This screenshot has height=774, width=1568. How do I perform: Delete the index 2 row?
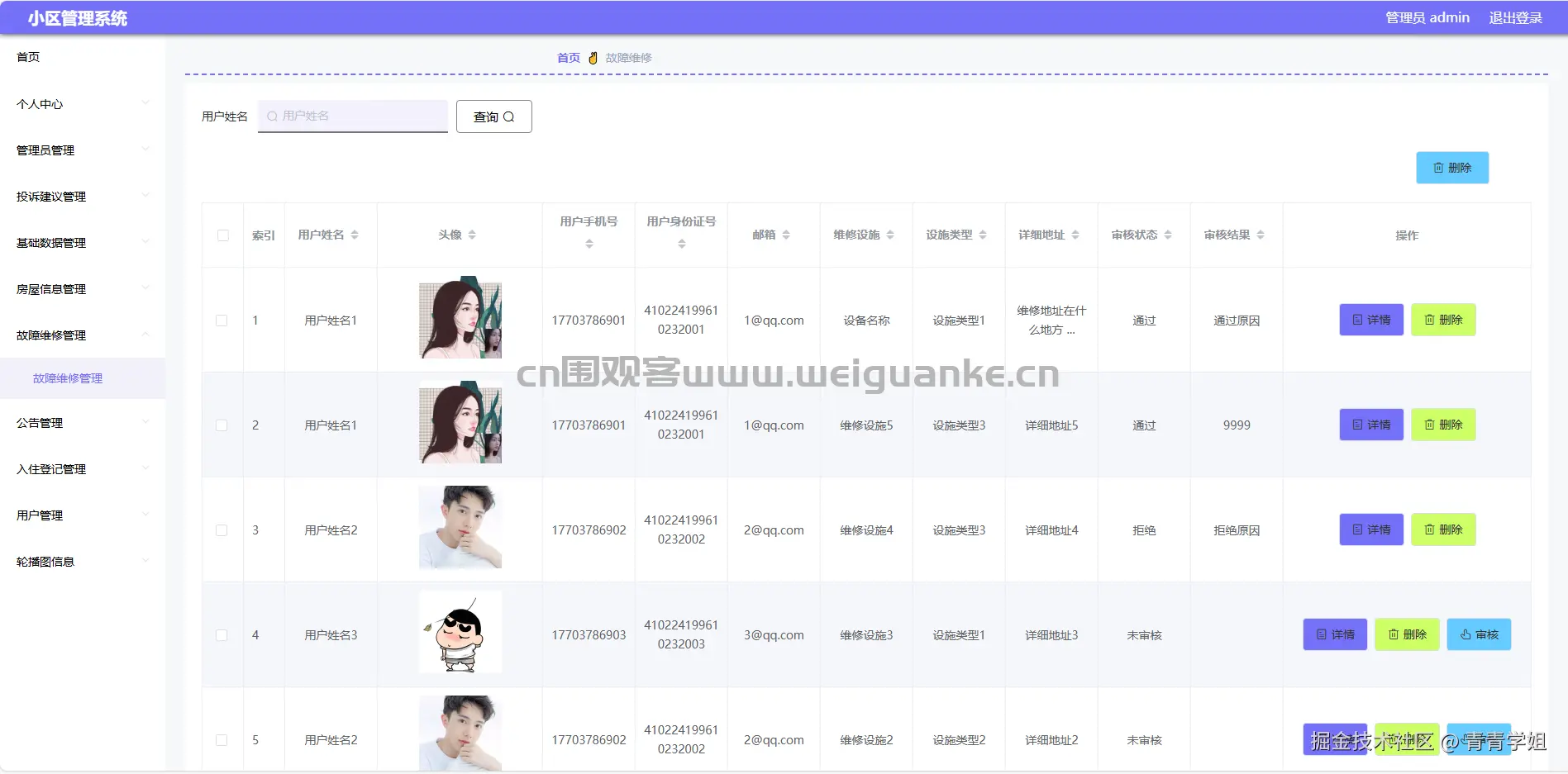1443,425
